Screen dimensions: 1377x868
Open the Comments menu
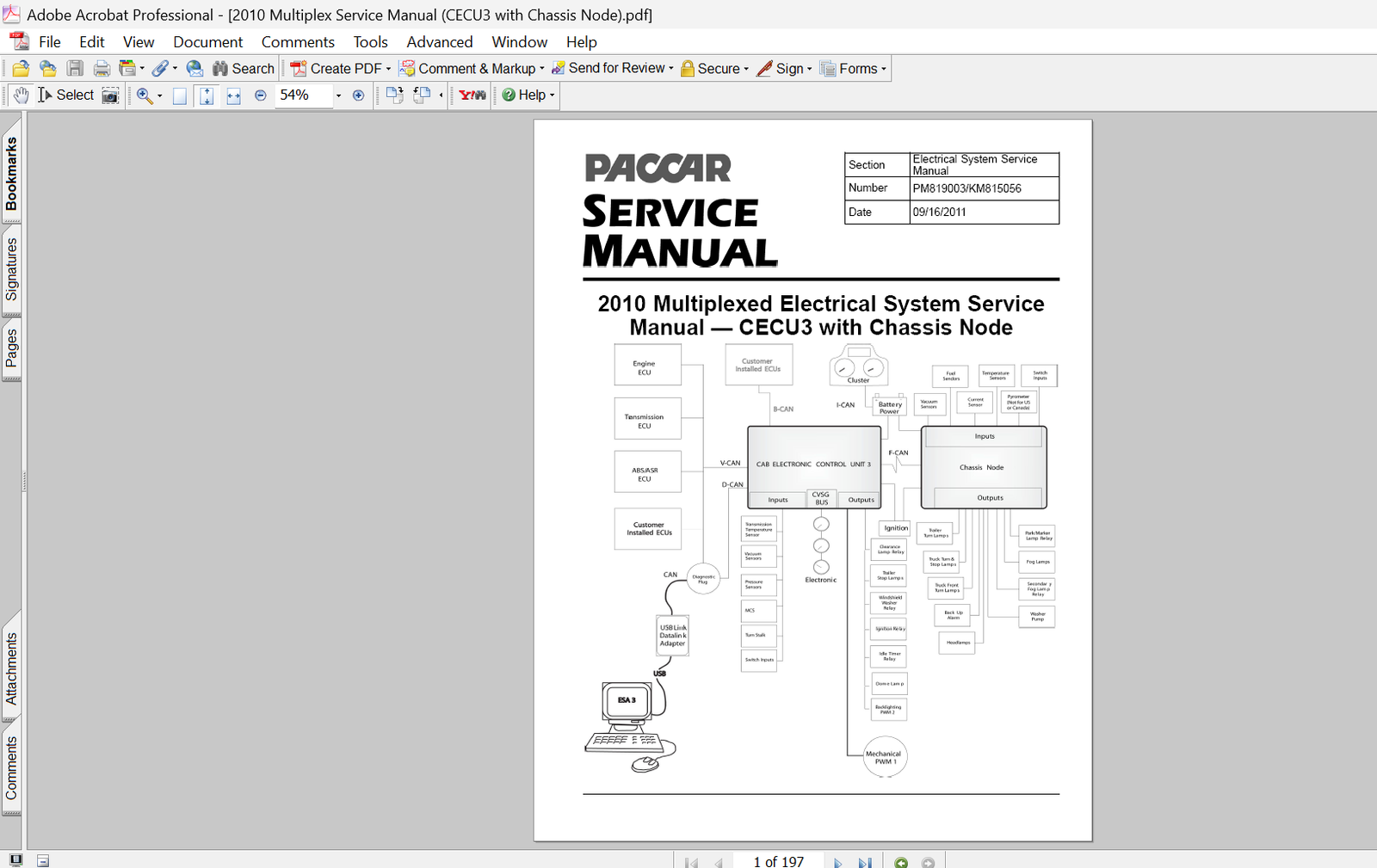pyautogui.click(x=298, y=42)
